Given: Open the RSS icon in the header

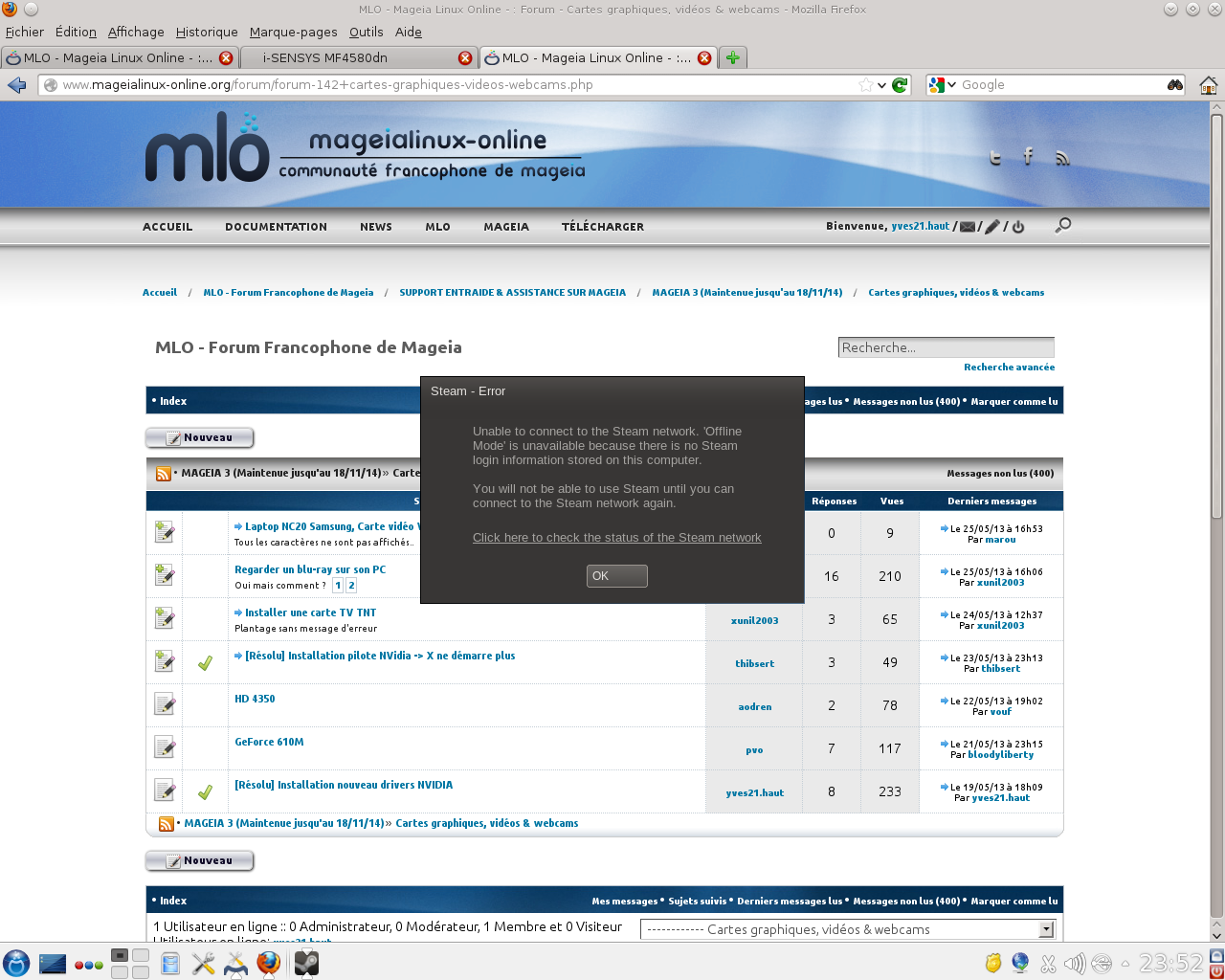Looking at the screenshot, I should point(1062,158).
